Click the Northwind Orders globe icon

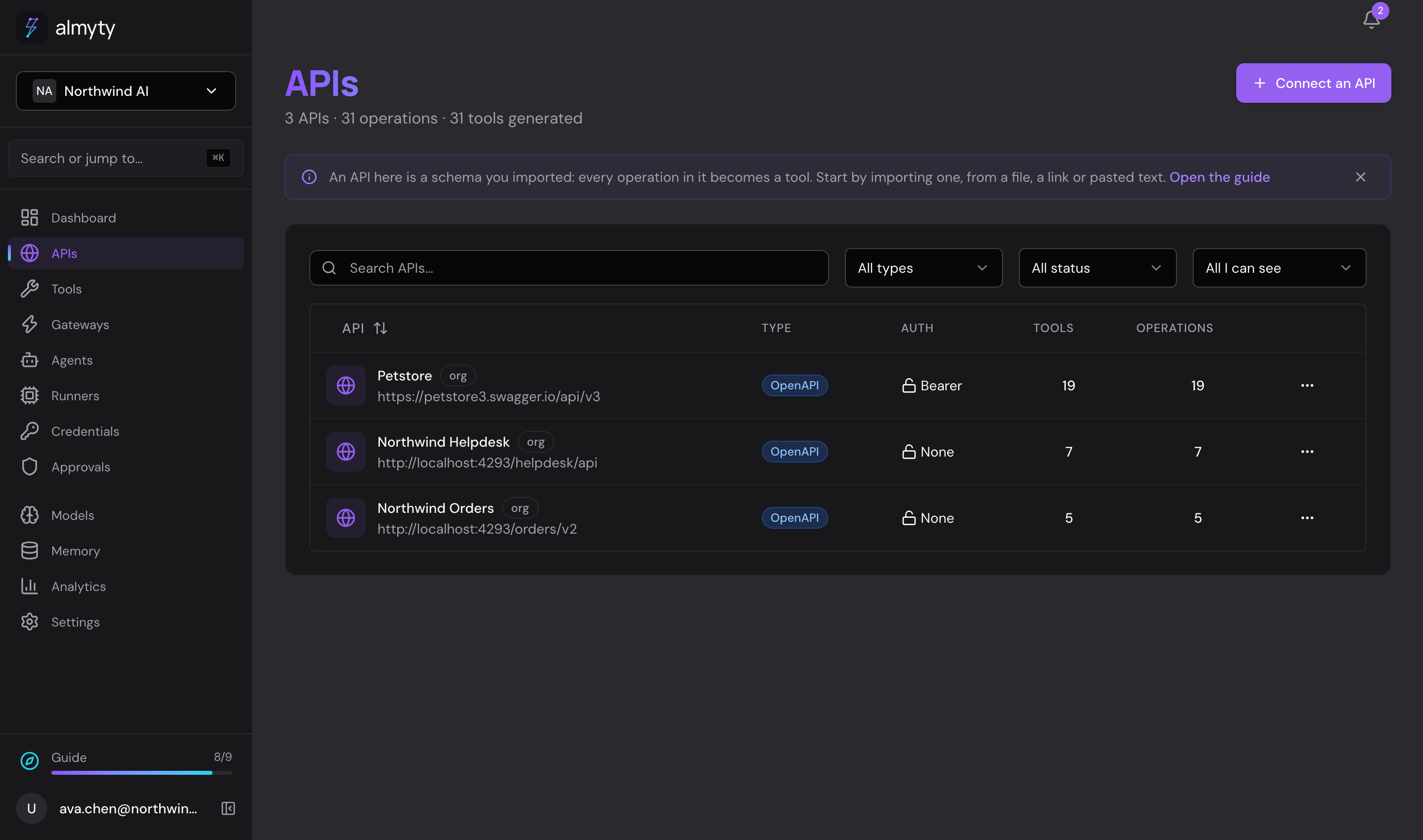[346, 518]
